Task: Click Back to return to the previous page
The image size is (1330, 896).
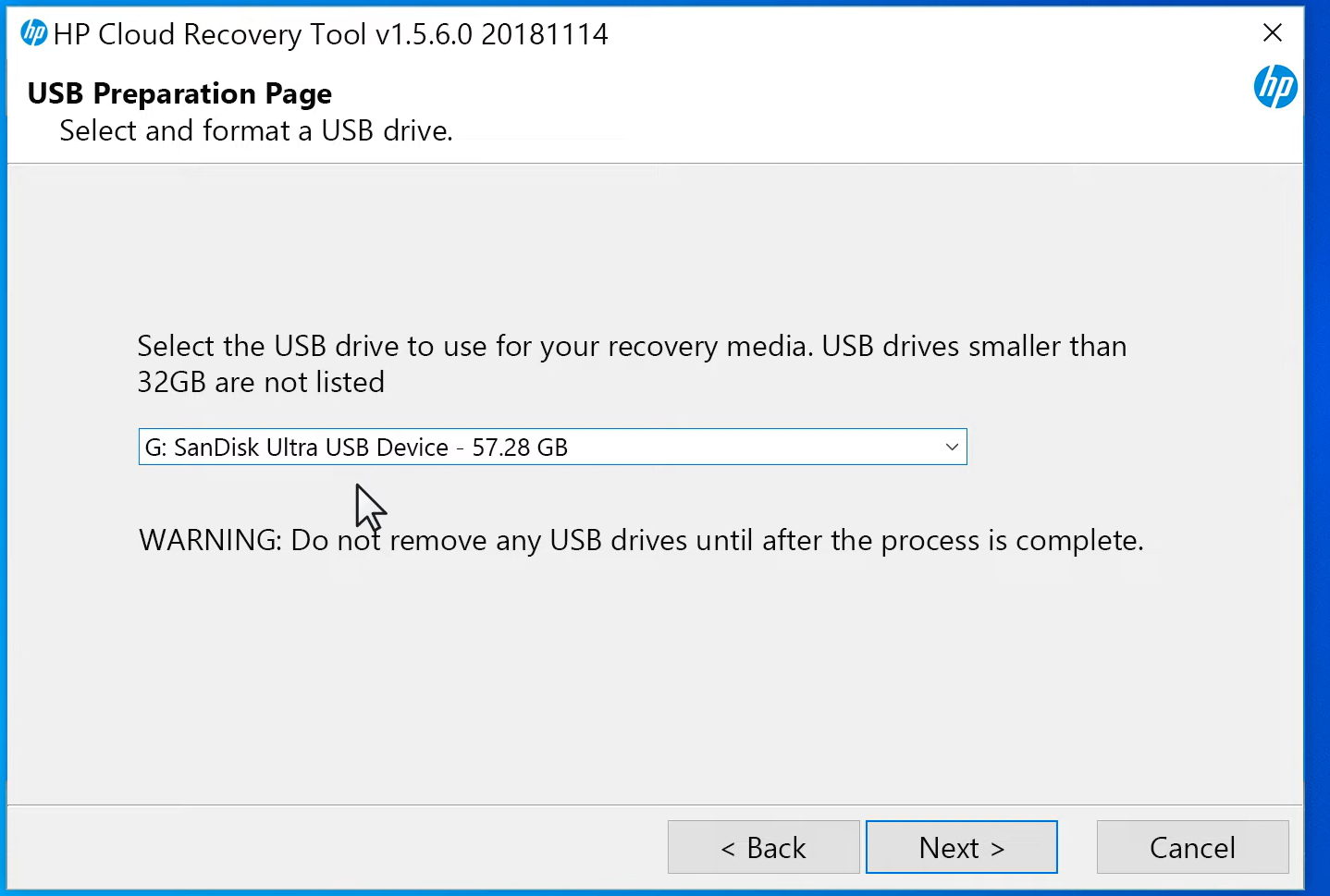Action: (763, 847)
